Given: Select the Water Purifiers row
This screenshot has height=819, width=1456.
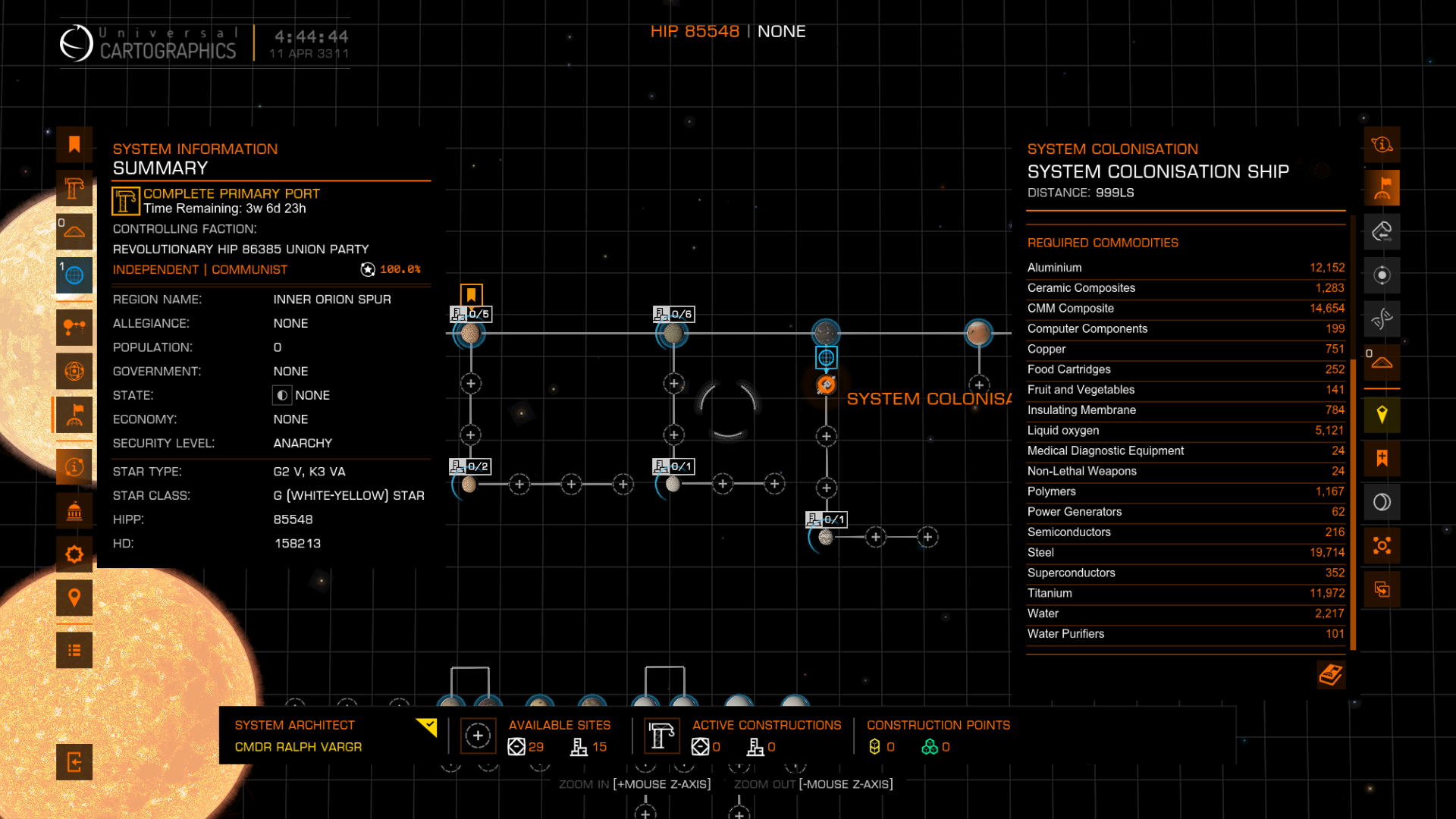Looking at the screenshot, I should point(1185,634).
